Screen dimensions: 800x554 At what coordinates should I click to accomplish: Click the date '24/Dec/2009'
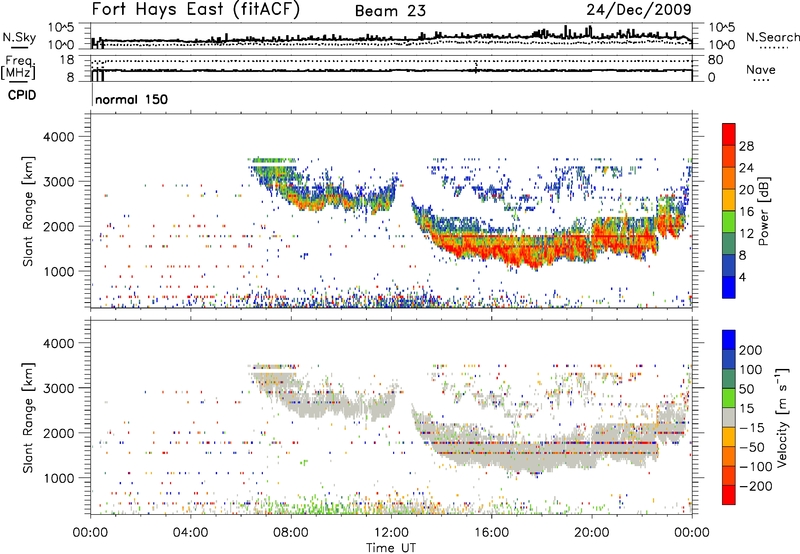pyautogui.click(x=639, y=9)
